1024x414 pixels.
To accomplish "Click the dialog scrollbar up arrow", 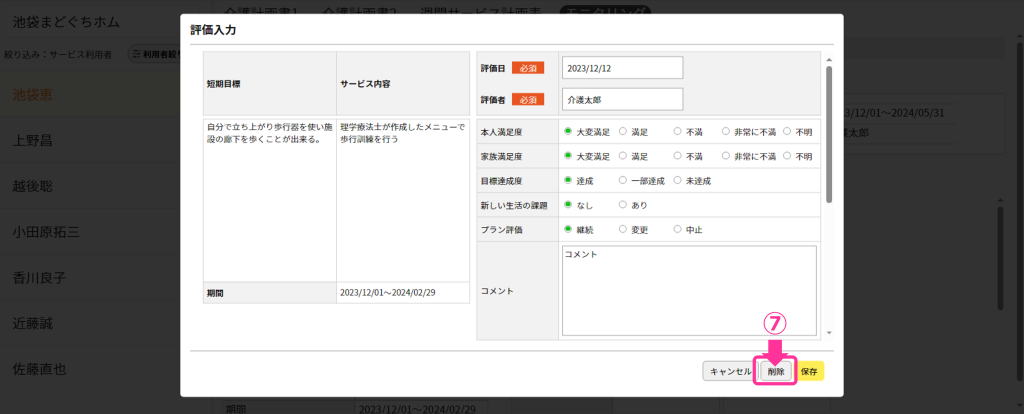I will tap(828, 57).
